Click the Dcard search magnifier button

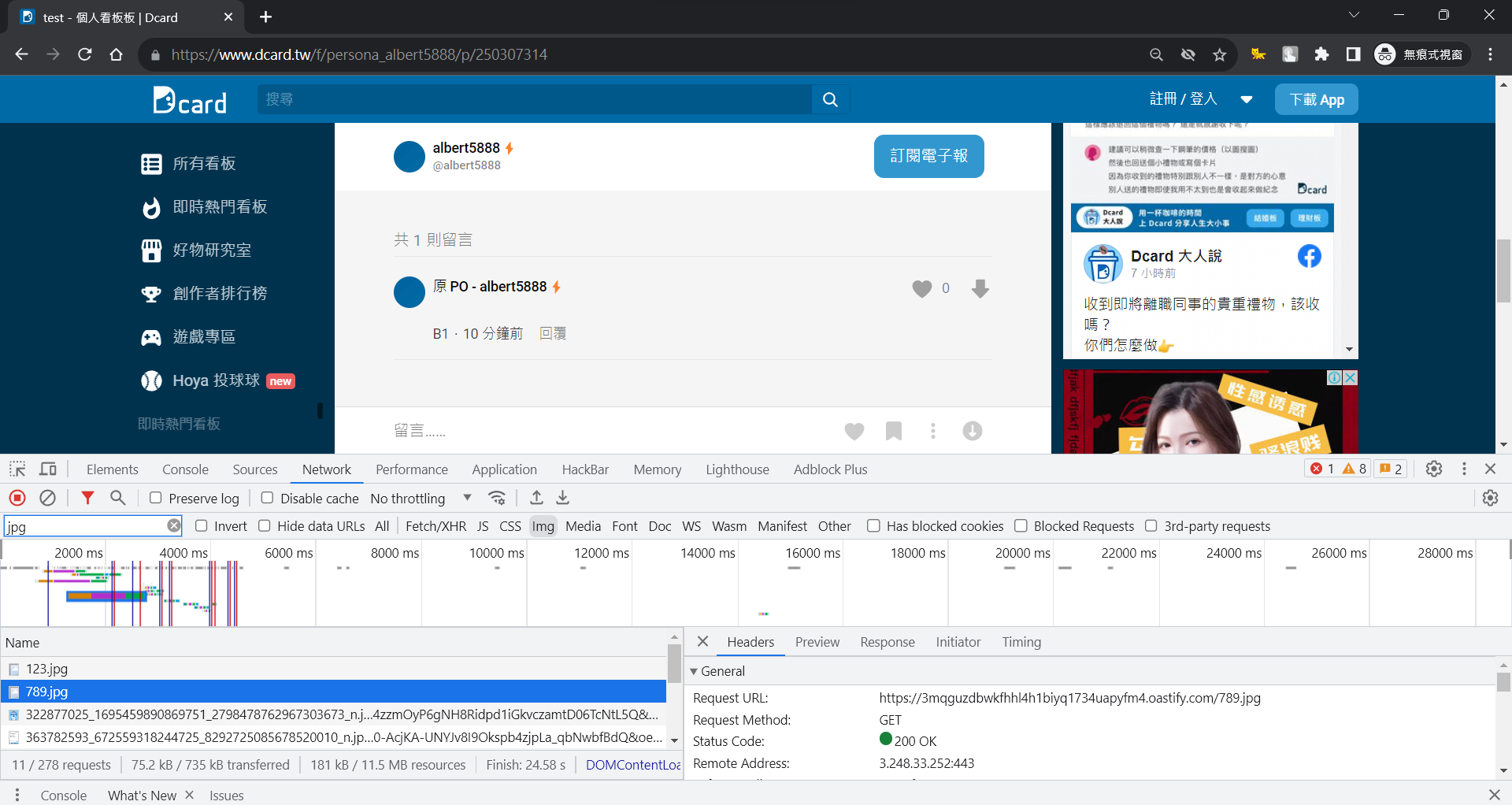(830, 99)
